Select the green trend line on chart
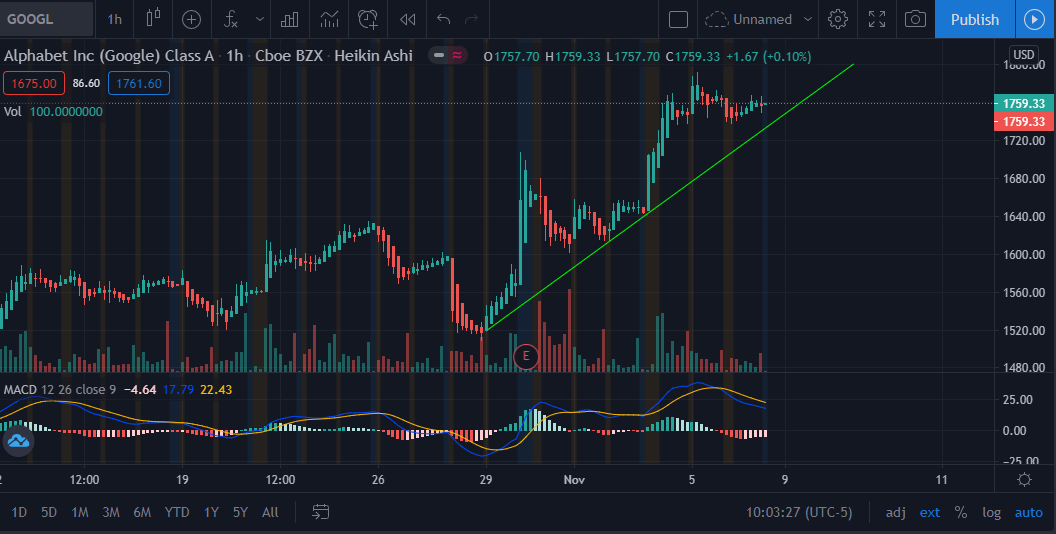The image size is (1056, 534). [669, 197]
